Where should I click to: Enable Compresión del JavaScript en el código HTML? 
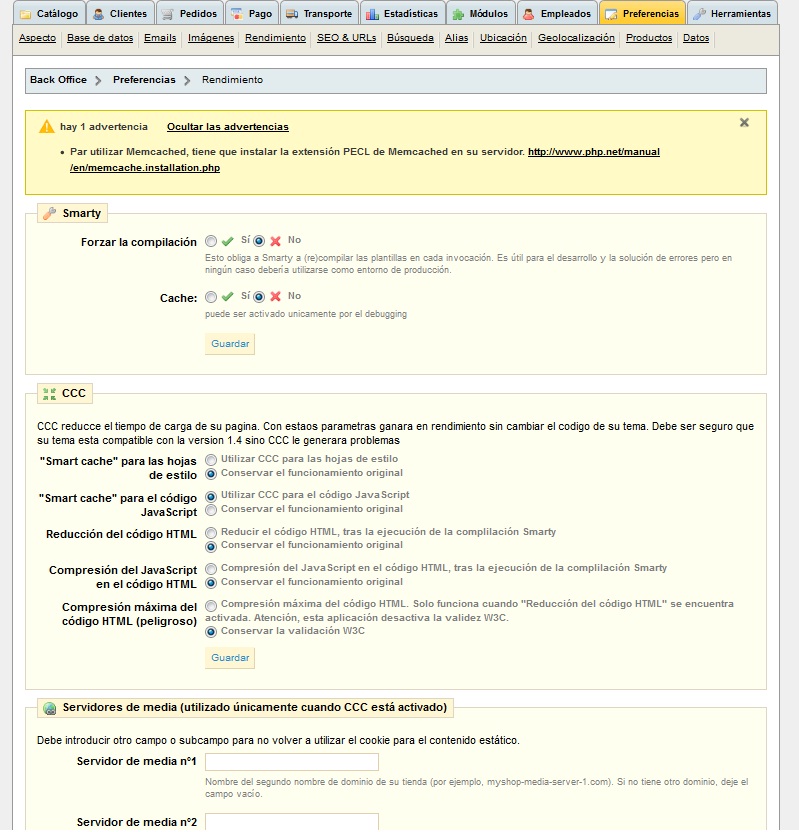211,569
